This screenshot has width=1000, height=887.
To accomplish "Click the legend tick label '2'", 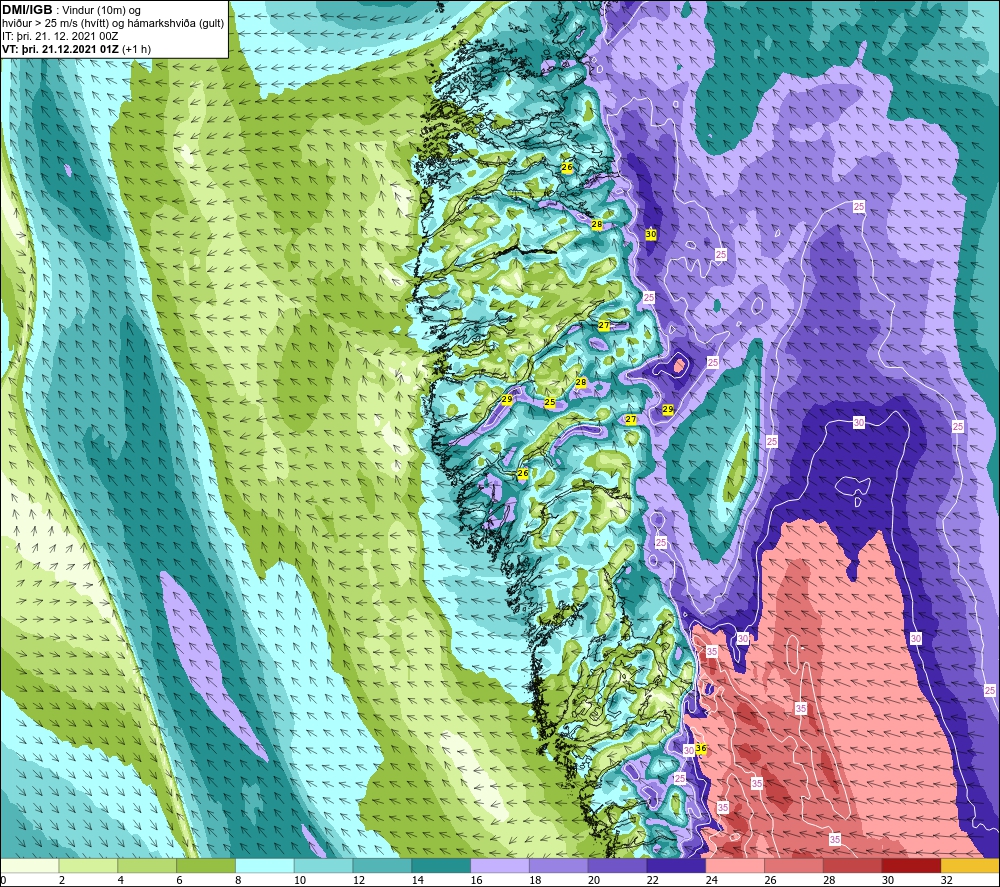I will 61,880.
